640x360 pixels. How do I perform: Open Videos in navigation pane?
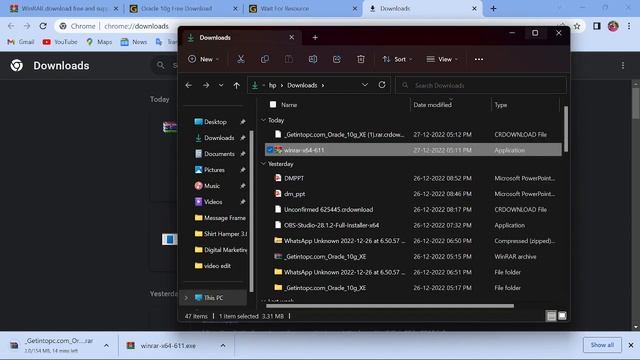[213, 202]
